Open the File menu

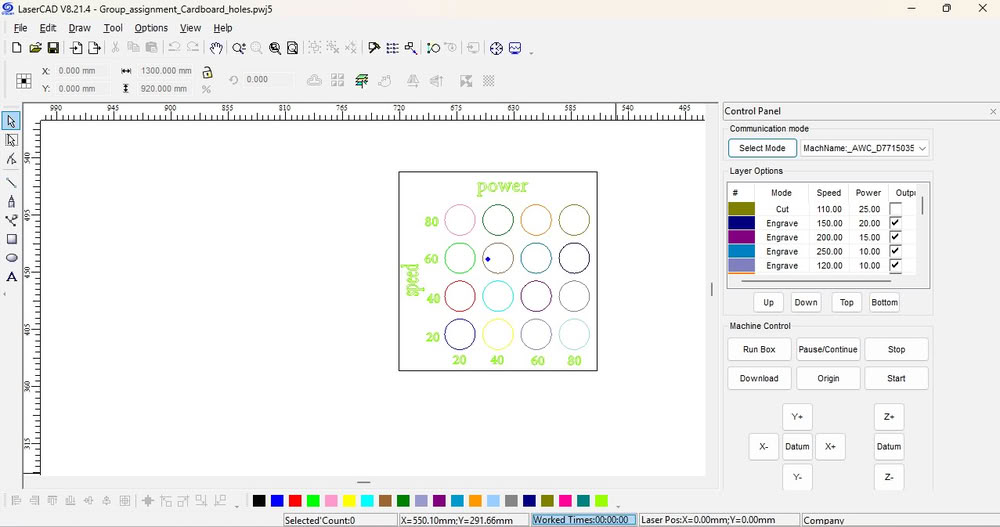tap(20, 28)
